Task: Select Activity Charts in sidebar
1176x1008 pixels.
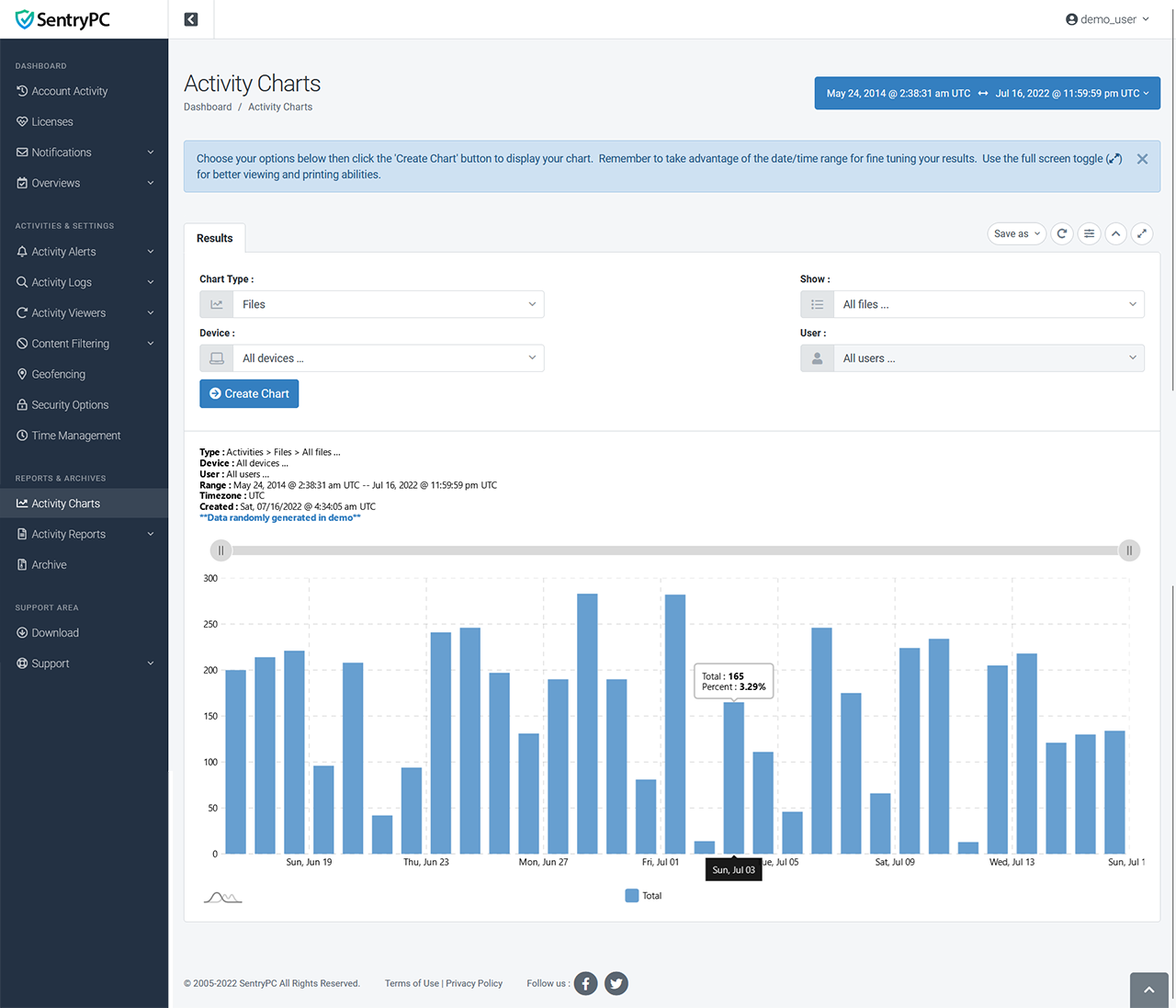Action: point(84,504)
